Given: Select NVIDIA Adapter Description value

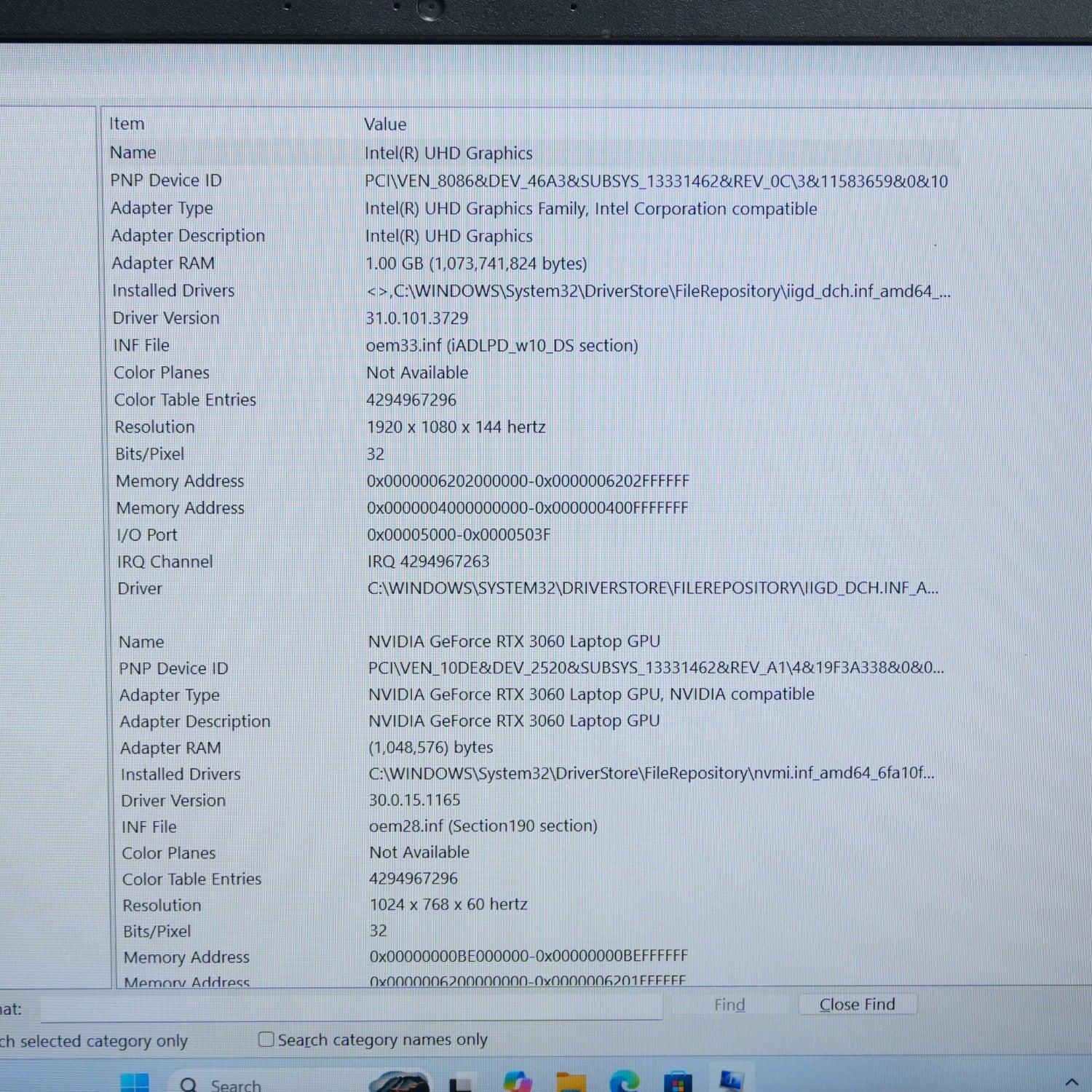Looking at the screenshot, I should [x=514, y=721].
